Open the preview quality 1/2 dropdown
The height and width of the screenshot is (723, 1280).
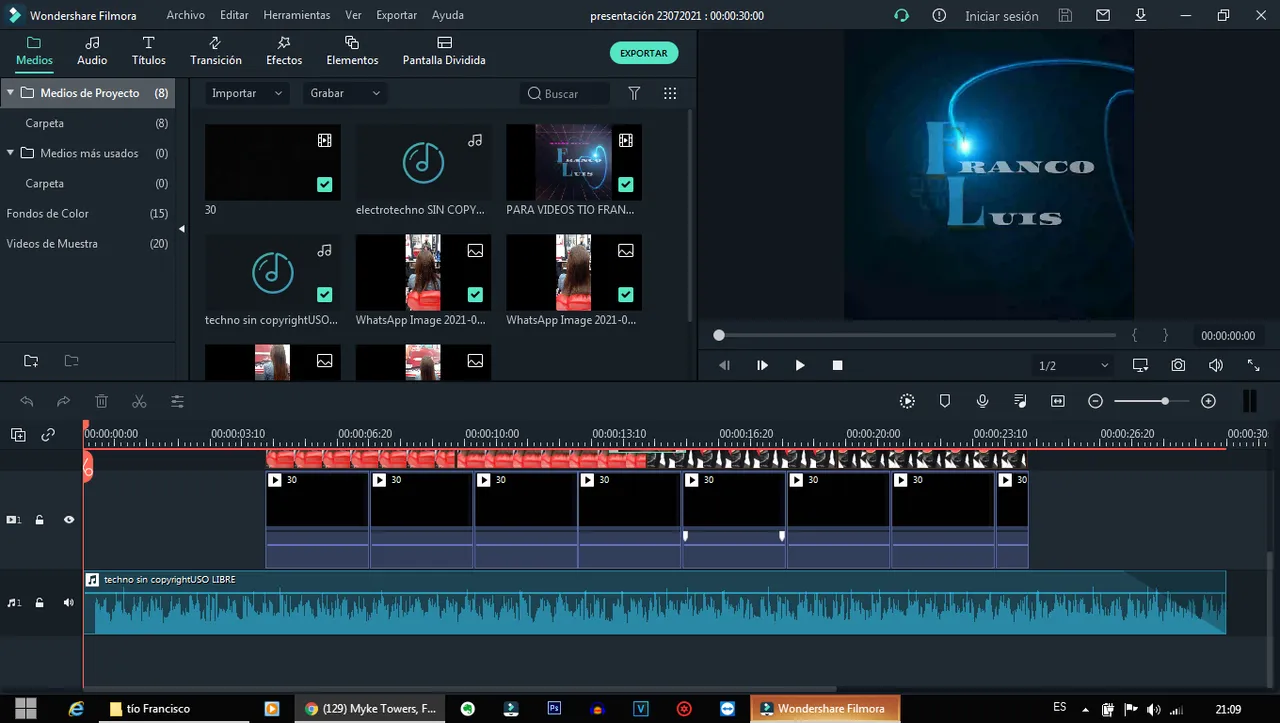[x=1074, y=366]
